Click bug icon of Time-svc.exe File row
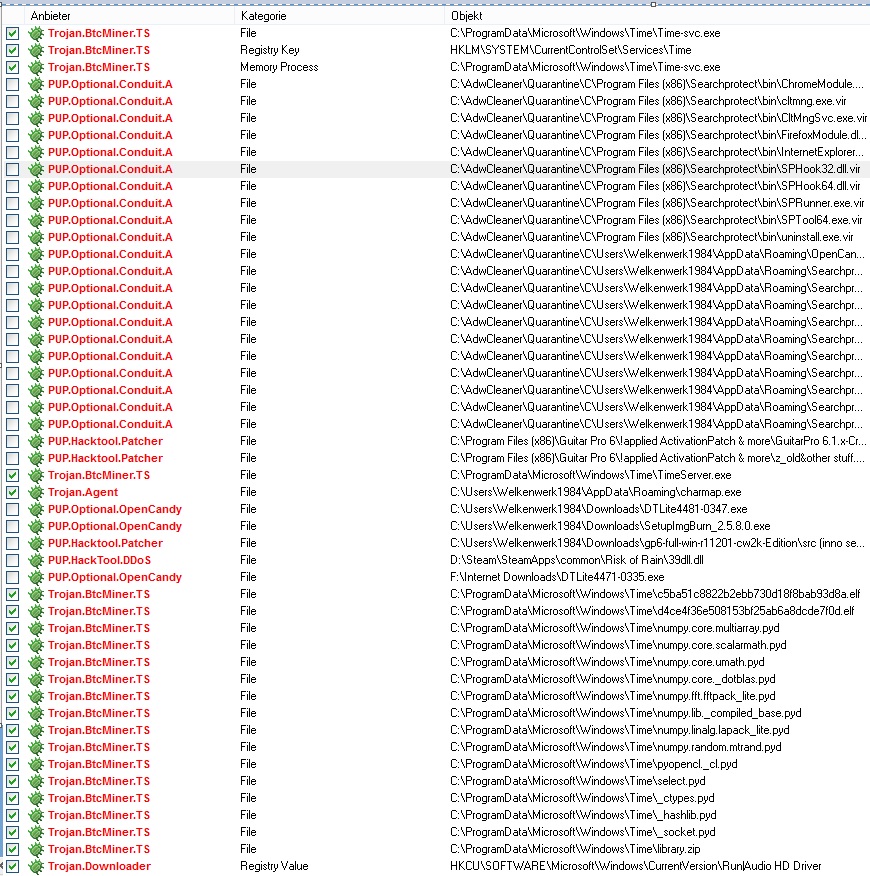This screenshot has width=870, height=876. [x=36, y=34]
